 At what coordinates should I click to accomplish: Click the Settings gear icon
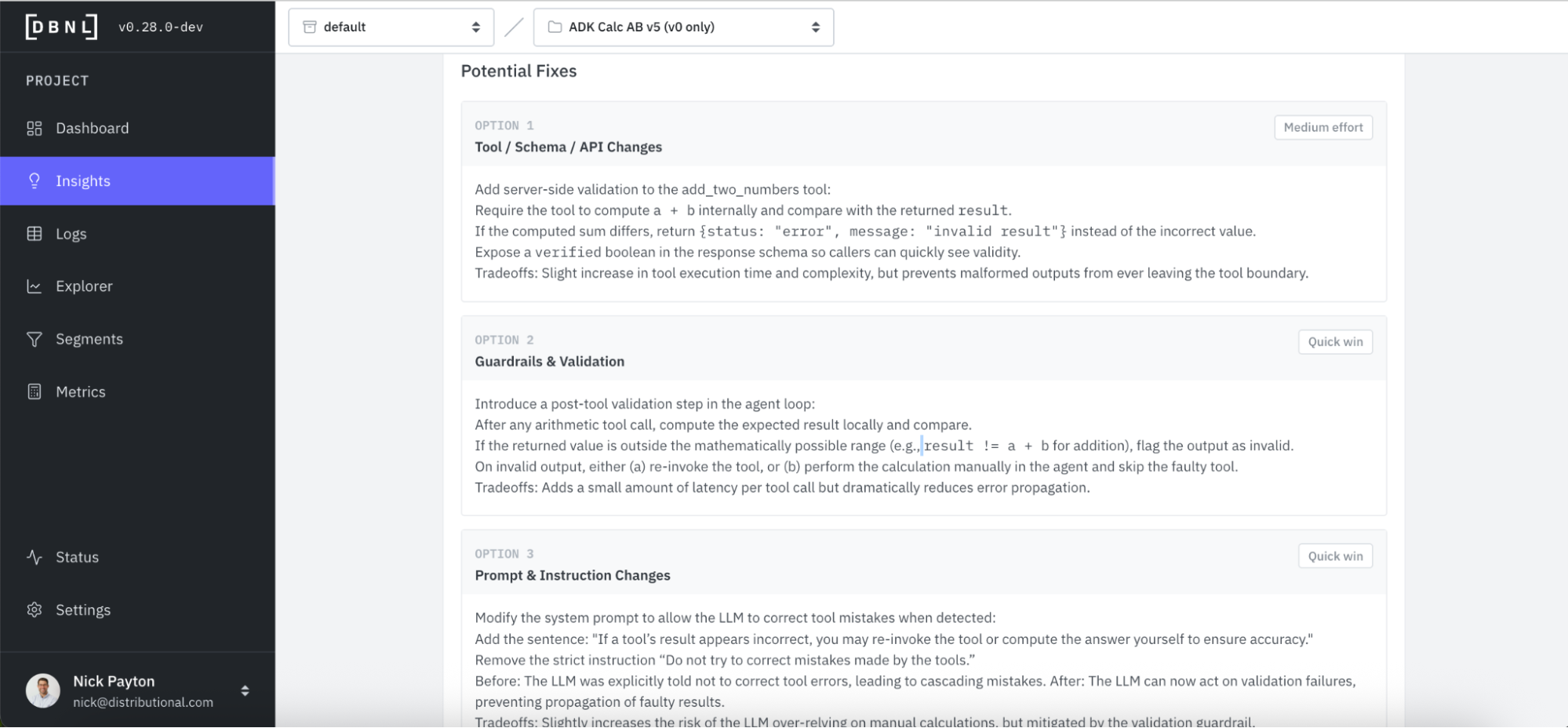[x=35, y=610]
